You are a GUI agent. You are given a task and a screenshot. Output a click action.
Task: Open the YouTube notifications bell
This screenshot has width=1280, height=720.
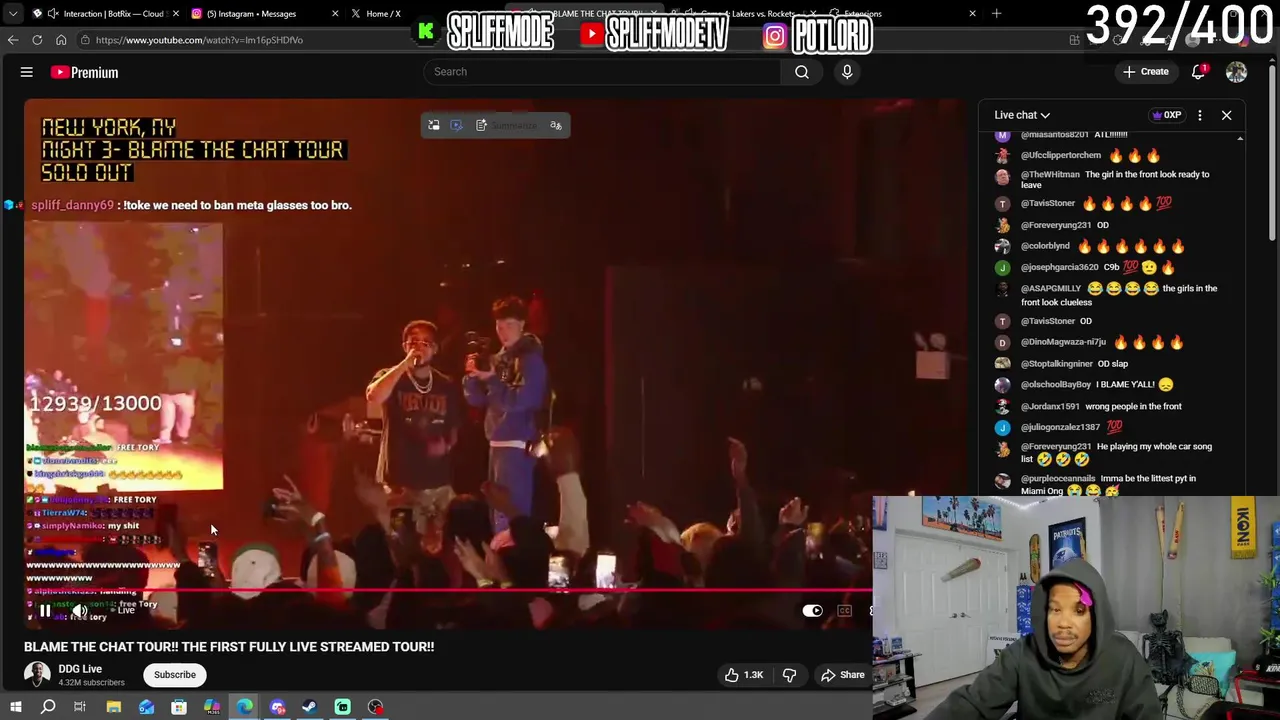tap(1198, 72)
